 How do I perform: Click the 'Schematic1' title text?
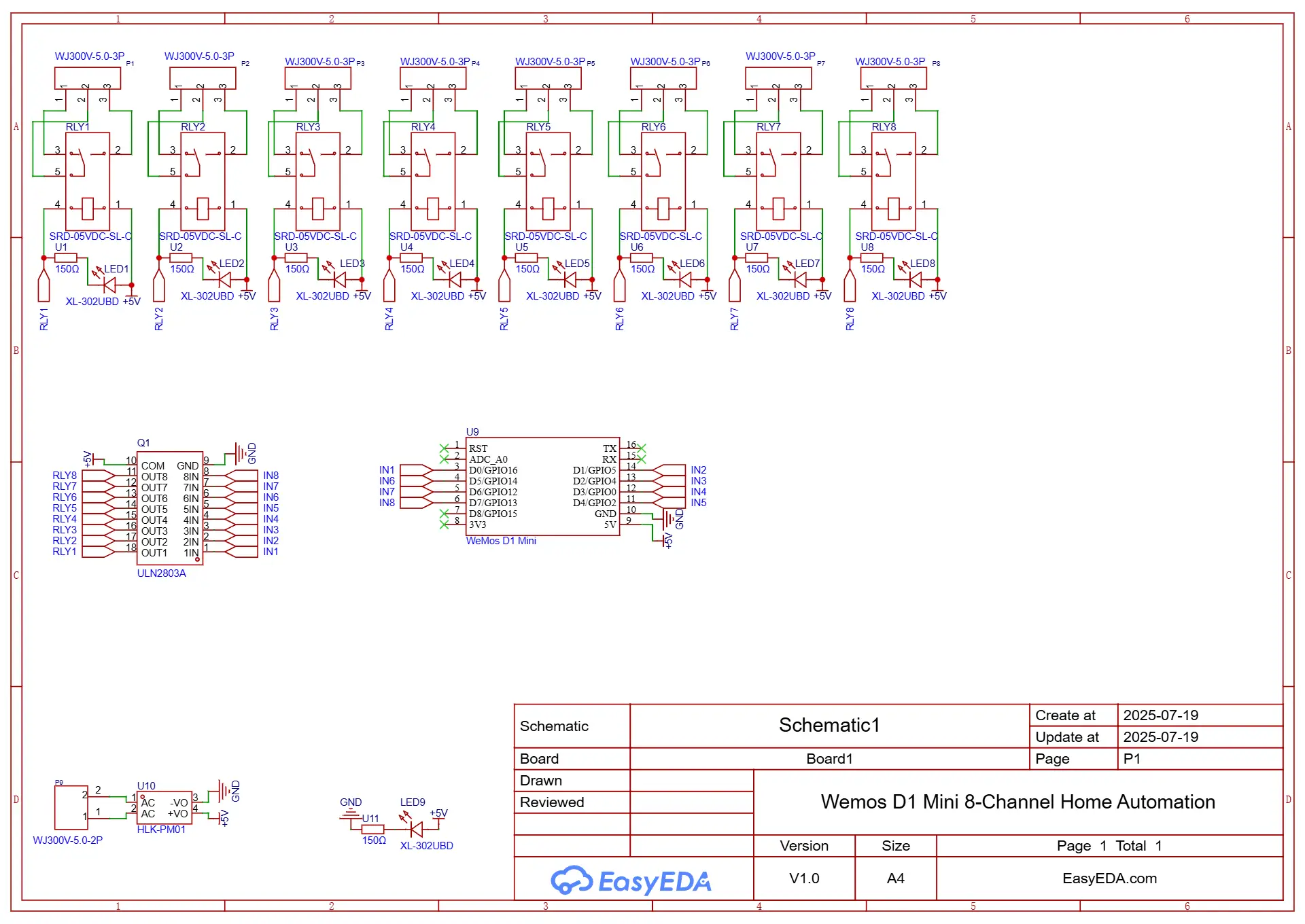[x=829, y=725]
